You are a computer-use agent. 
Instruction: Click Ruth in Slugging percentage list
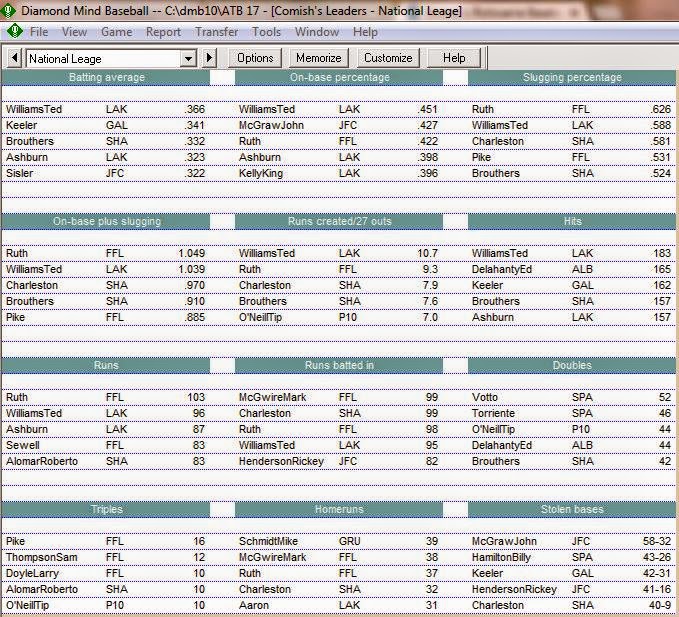(482, 110)
